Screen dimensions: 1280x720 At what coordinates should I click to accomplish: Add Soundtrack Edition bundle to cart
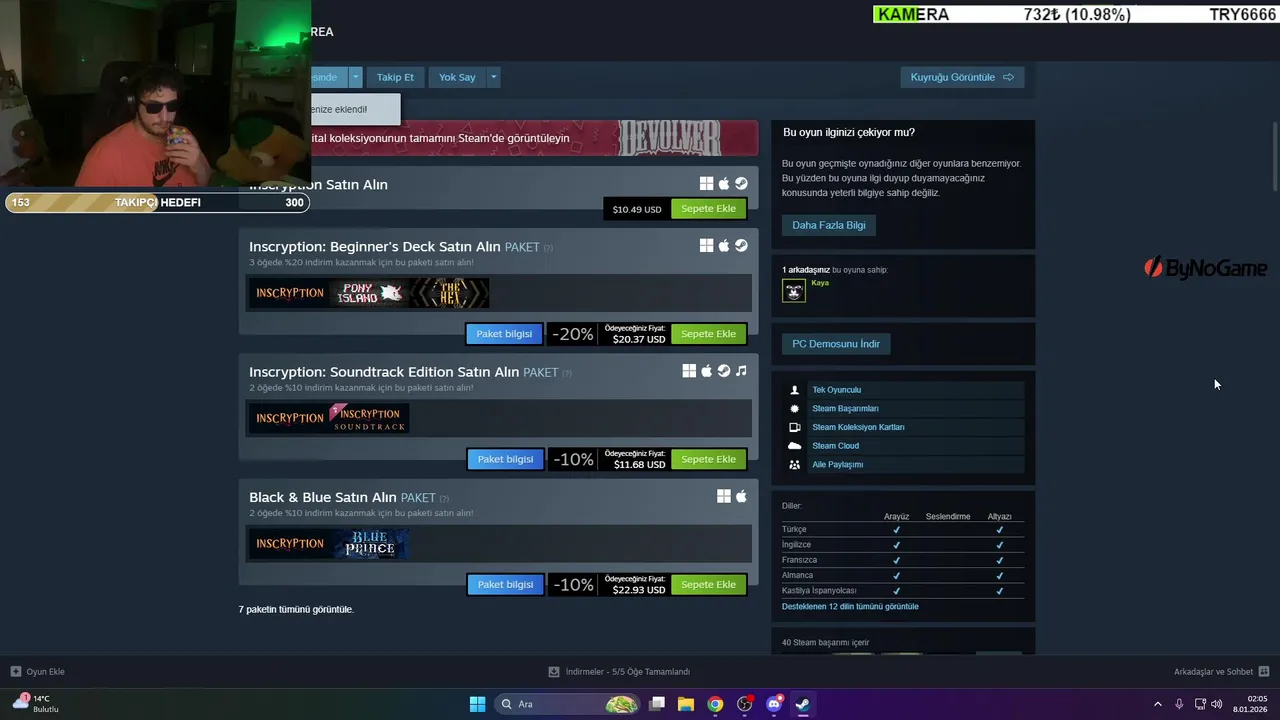click(708, 459)
